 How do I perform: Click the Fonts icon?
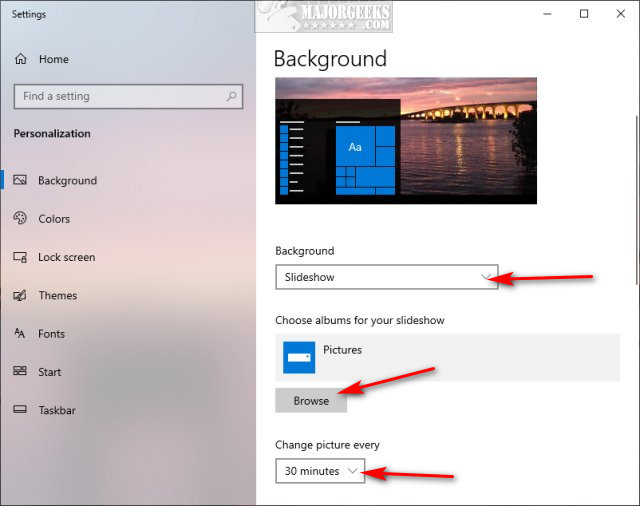point(20,334)
